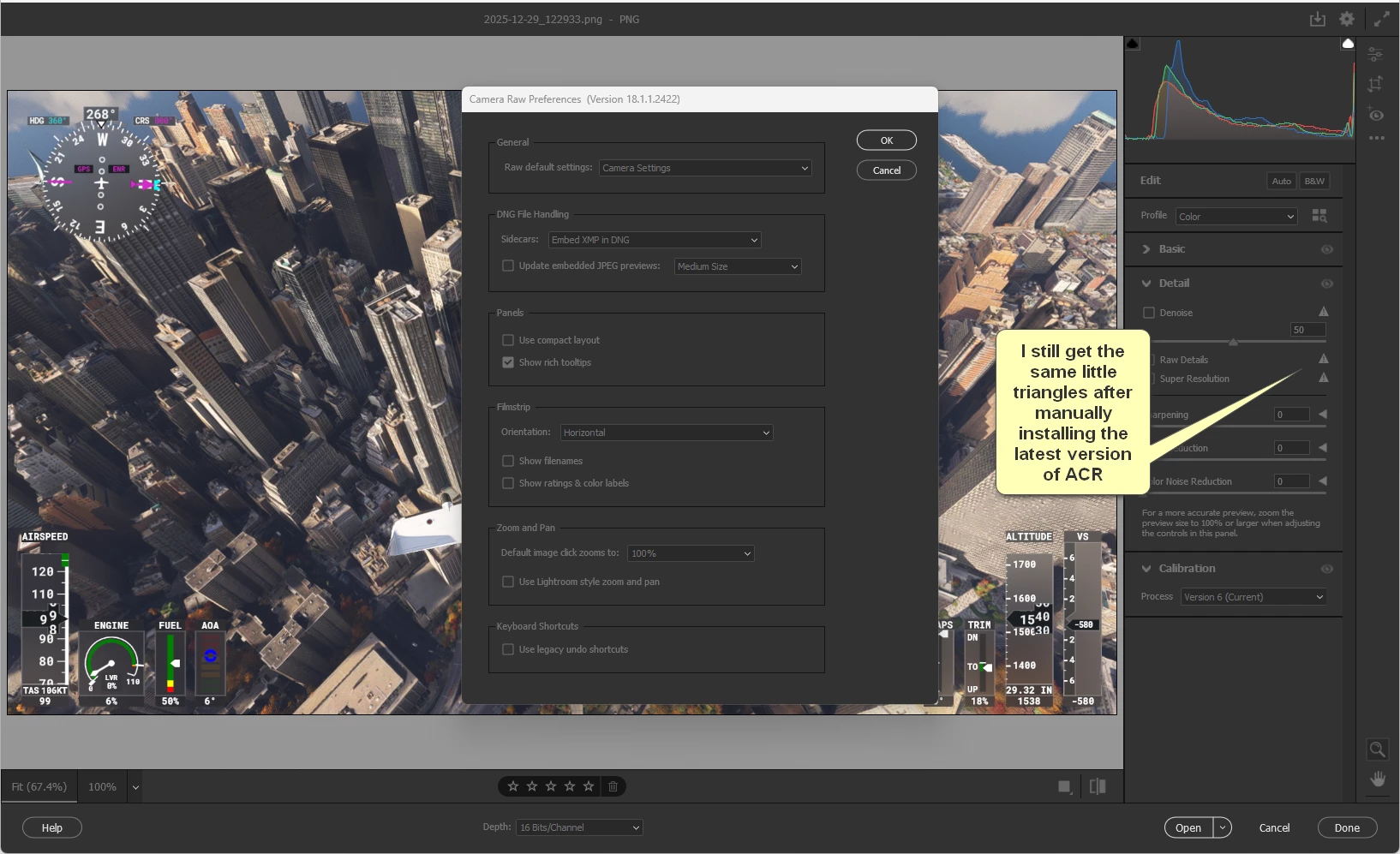This screenshot has height=854, width=1400.
Task: Select the Zoom tool magnifier icon
Action: pos(1377,749)
